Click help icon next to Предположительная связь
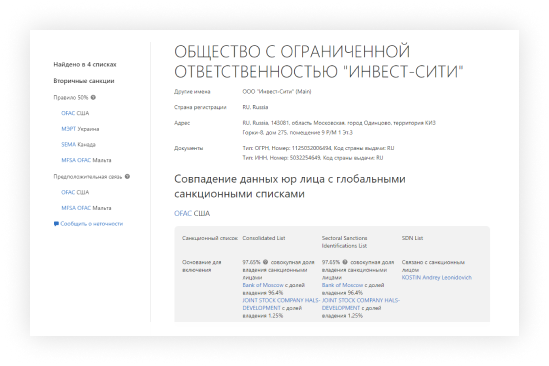Screen dimensions: 549x366 pyautogui.click(x=127, y=177)
